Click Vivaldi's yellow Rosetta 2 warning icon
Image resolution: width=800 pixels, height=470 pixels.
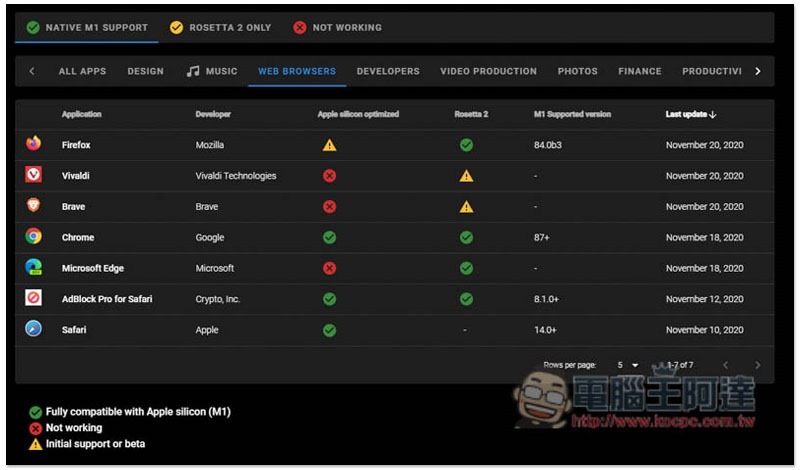(x=466, y=176)
